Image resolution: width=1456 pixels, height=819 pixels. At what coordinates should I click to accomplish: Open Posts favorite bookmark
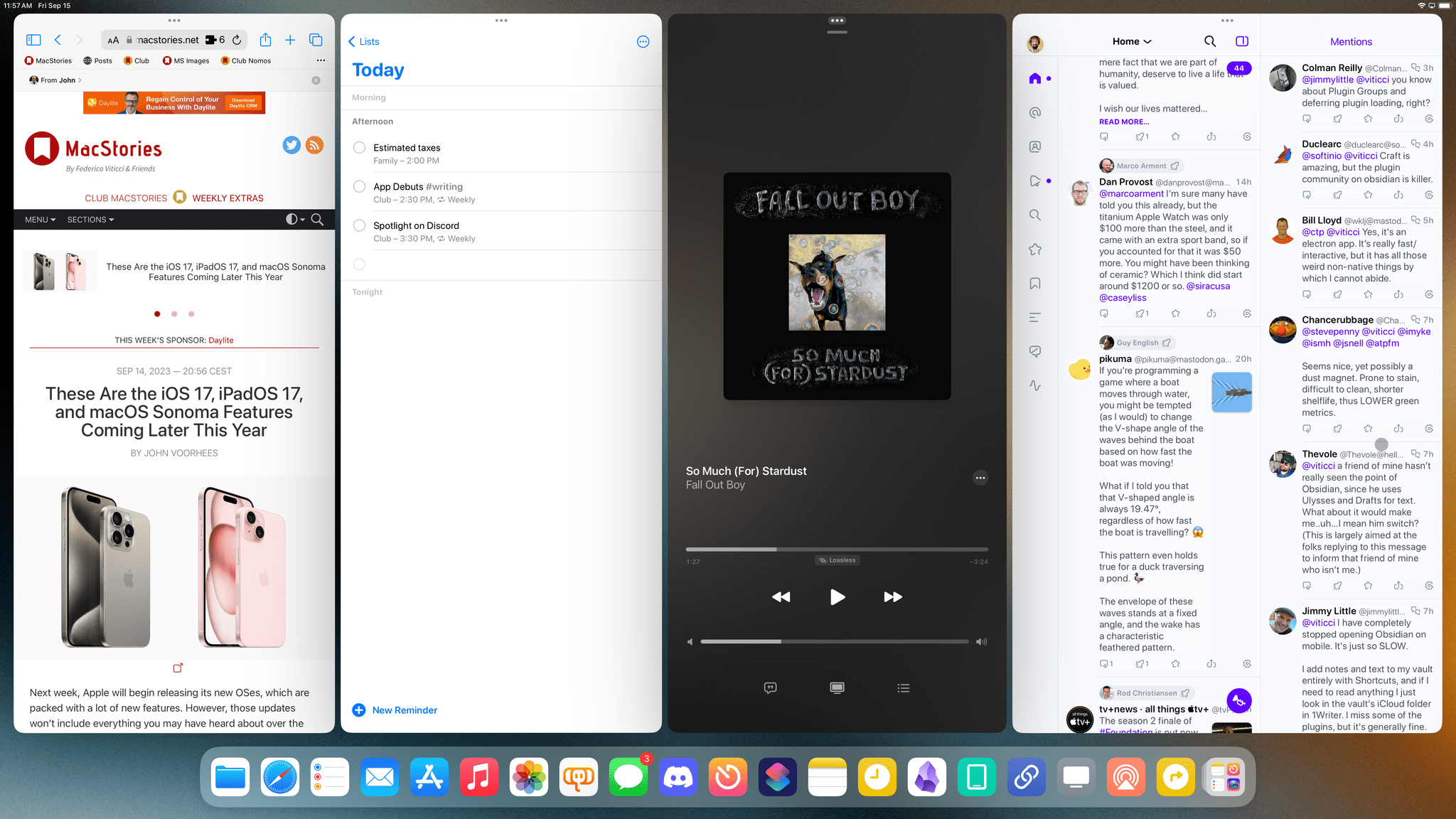(x=97, y=60)
